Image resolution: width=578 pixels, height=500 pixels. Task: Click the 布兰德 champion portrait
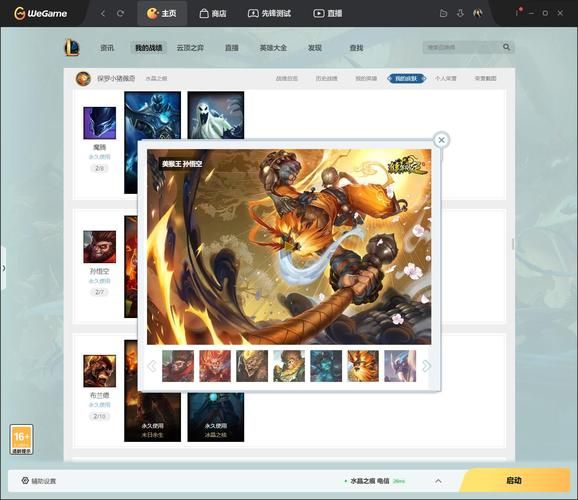click(x=100, y=371)
